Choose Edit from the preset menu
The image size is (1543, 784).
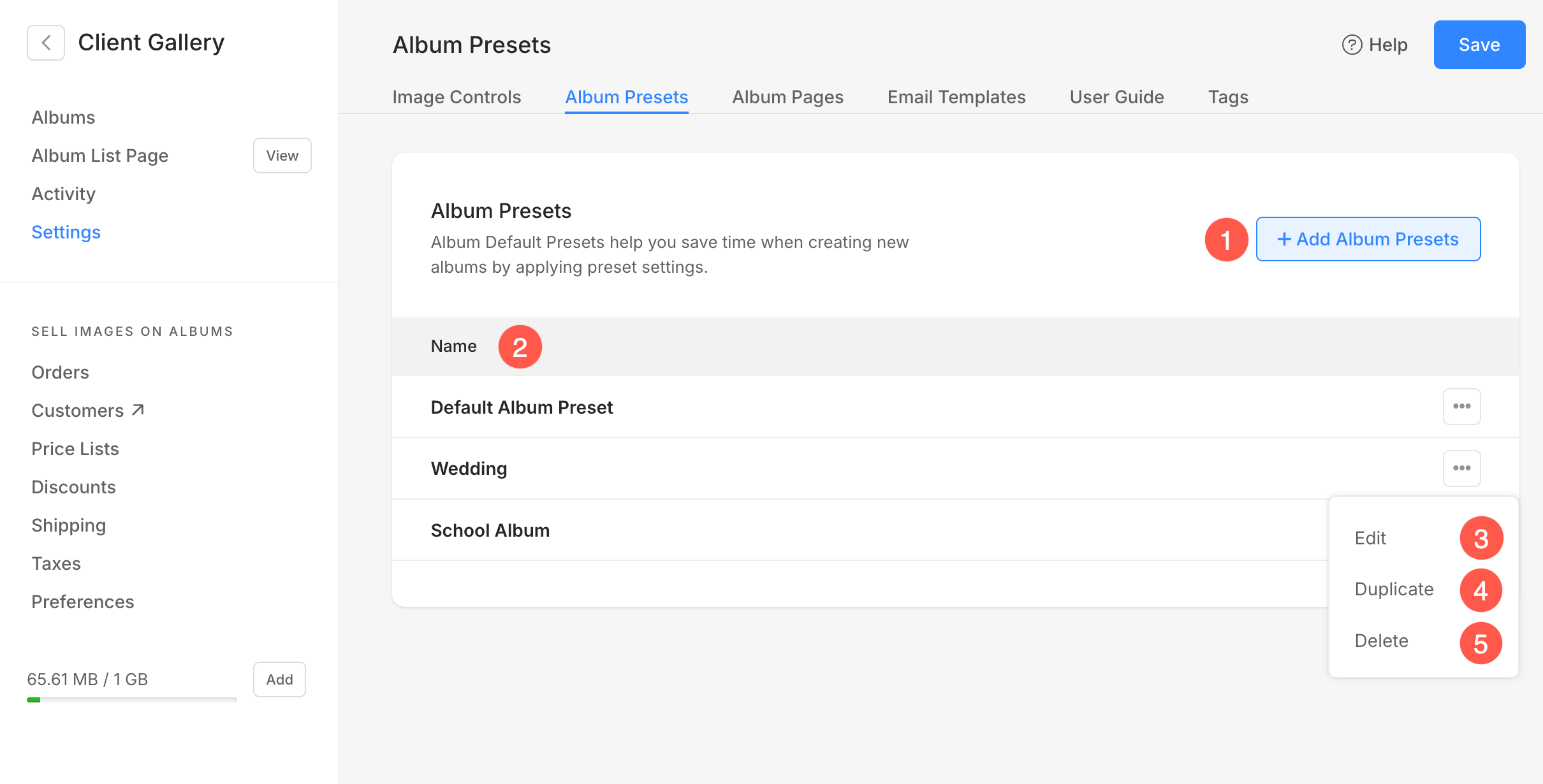pyautogui.click(x=1371, y=538)
